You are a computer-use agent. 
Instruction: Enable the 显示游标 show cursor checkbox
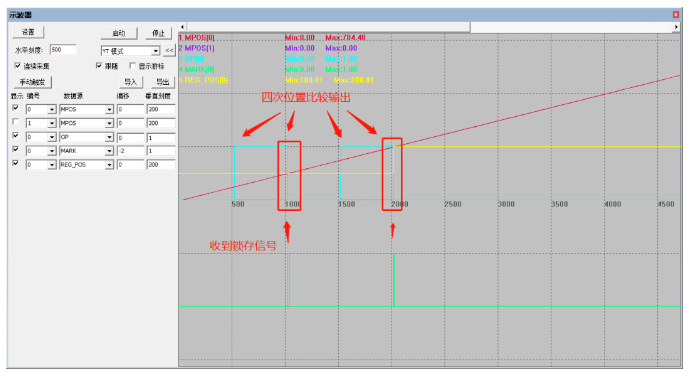pyautogui.click(x=132, y=66)
